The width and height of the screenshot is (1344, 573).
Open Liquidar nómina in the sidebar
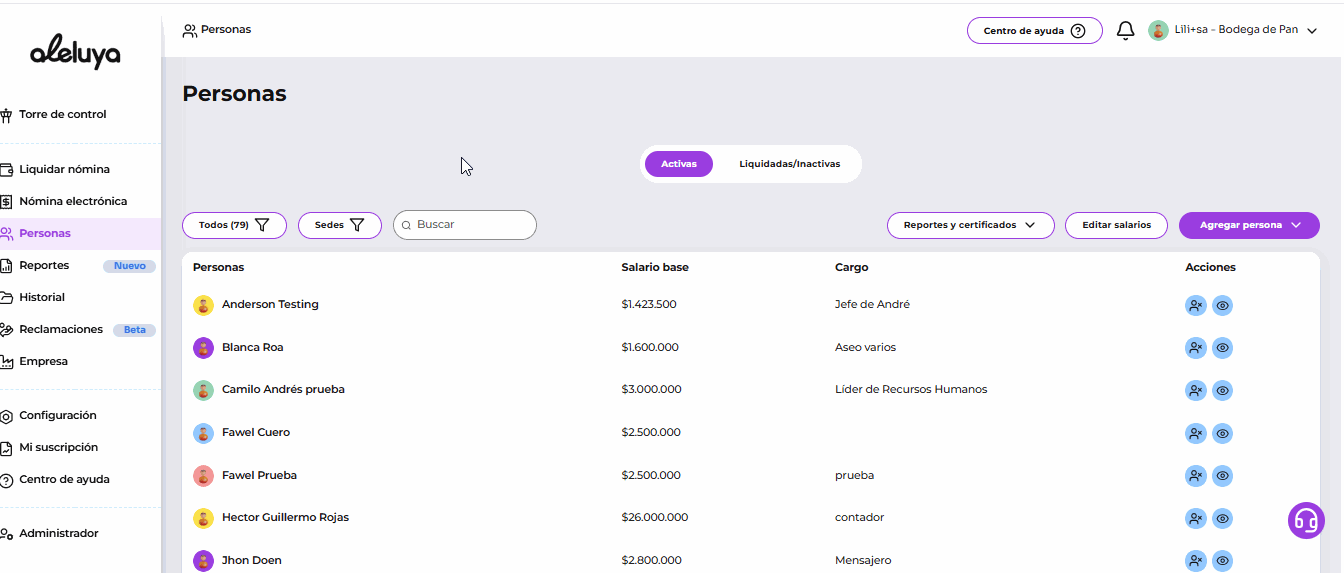[64, 170]
